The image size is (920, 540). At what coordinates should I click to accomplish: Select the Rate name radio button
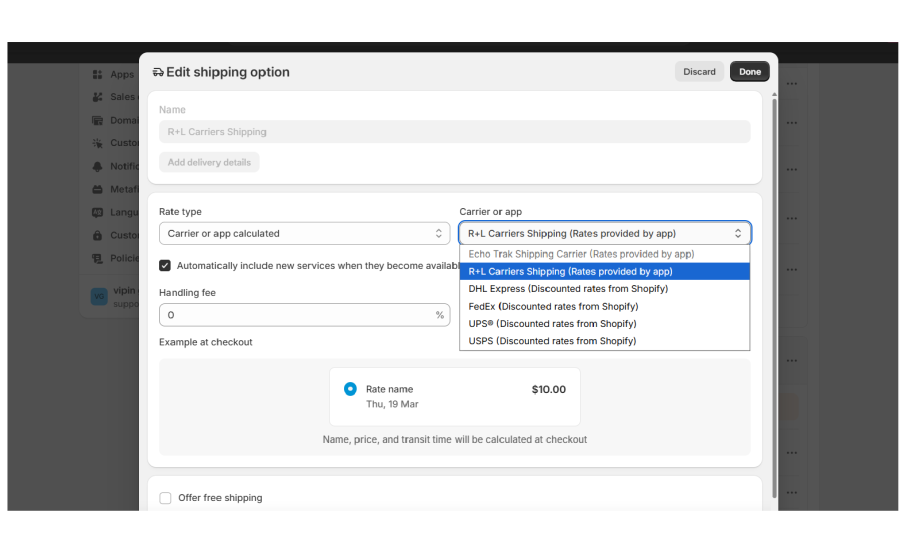(350, 389)
